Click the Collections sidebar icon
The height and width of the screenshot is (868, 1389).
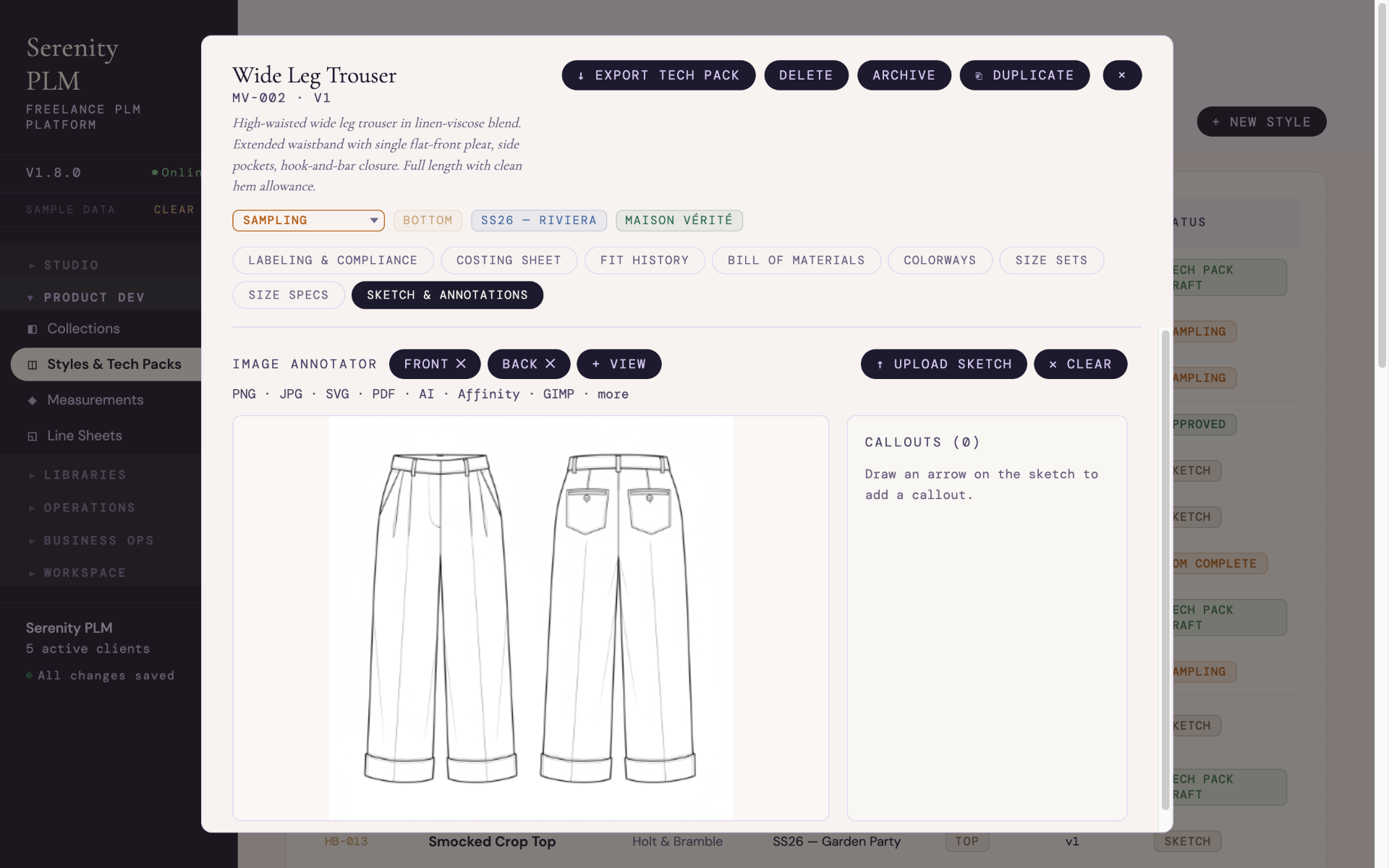[x=32, y=329]
